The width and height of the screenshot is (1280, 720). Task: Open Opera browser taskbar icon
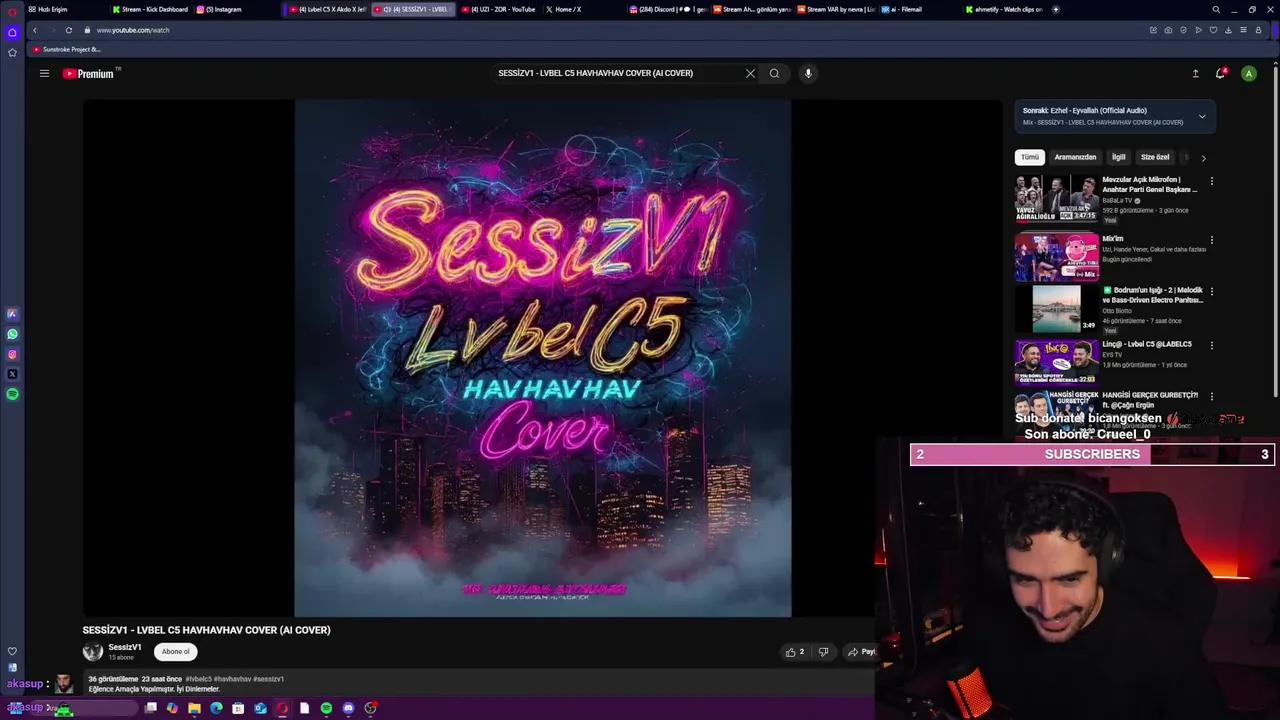pos(282,708)
